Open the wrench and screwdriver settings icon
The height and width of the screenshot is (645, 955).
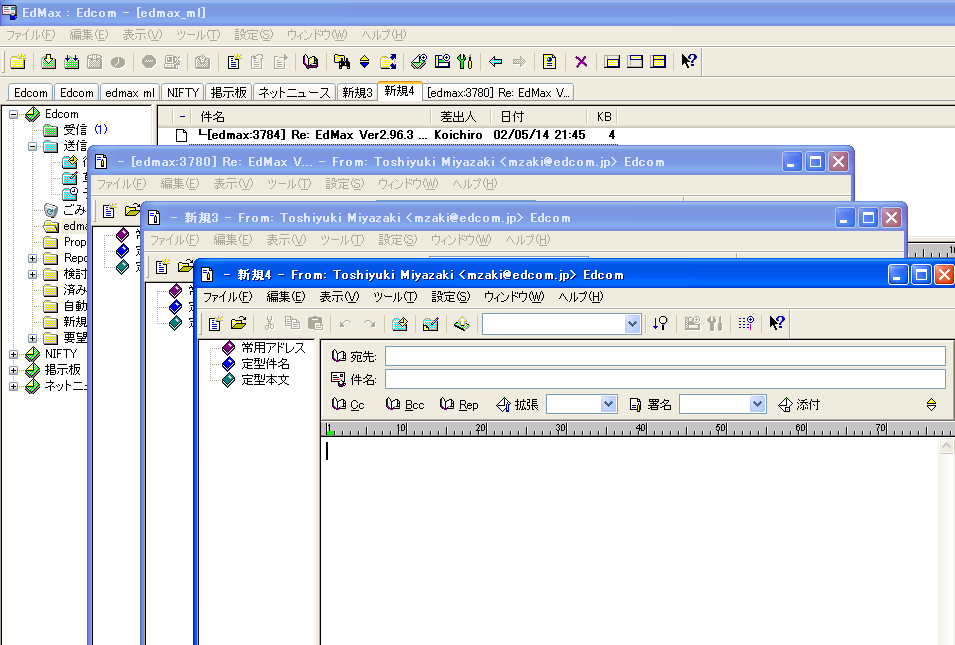465,62
